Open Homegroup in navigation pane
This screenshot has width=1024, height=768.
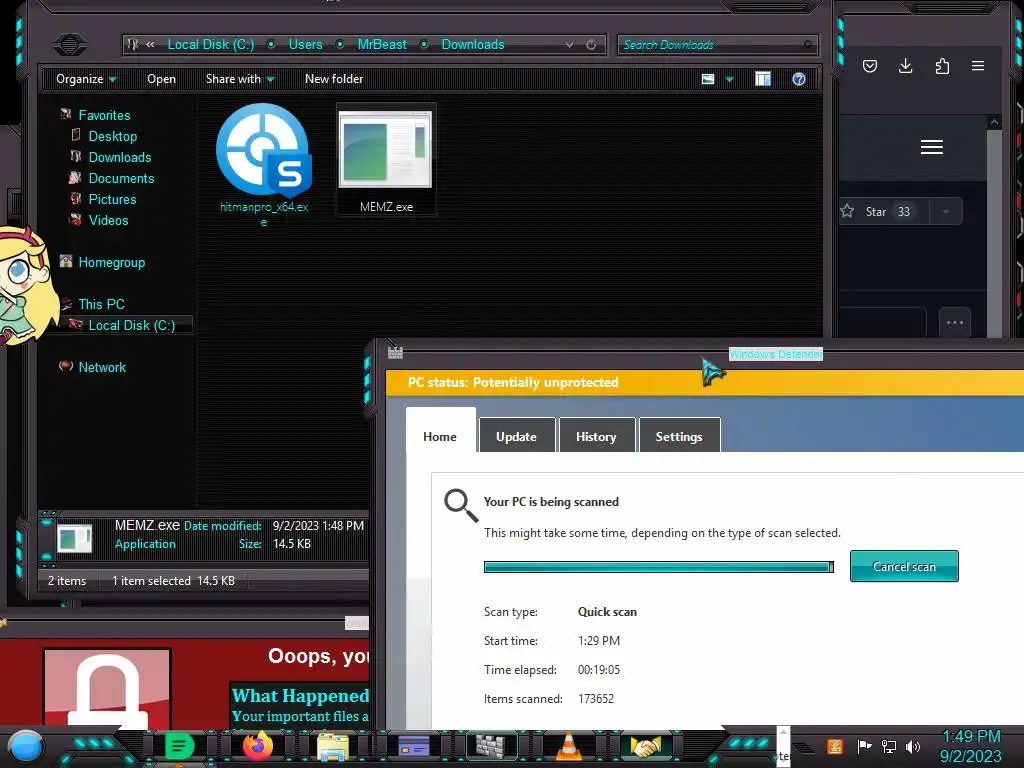tap(111, 263)
